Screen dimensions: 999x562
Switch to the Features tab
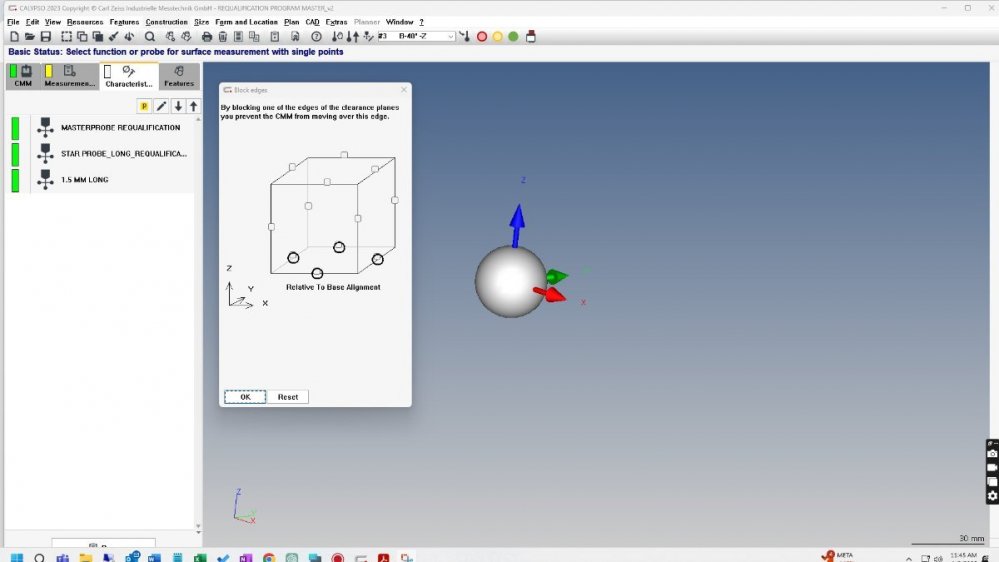[179, 77]
